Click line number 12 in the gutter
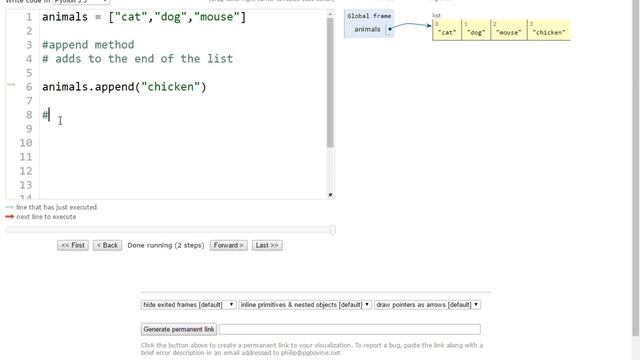The height and width of the screenshot is (360, 640). tap(26, 171)
